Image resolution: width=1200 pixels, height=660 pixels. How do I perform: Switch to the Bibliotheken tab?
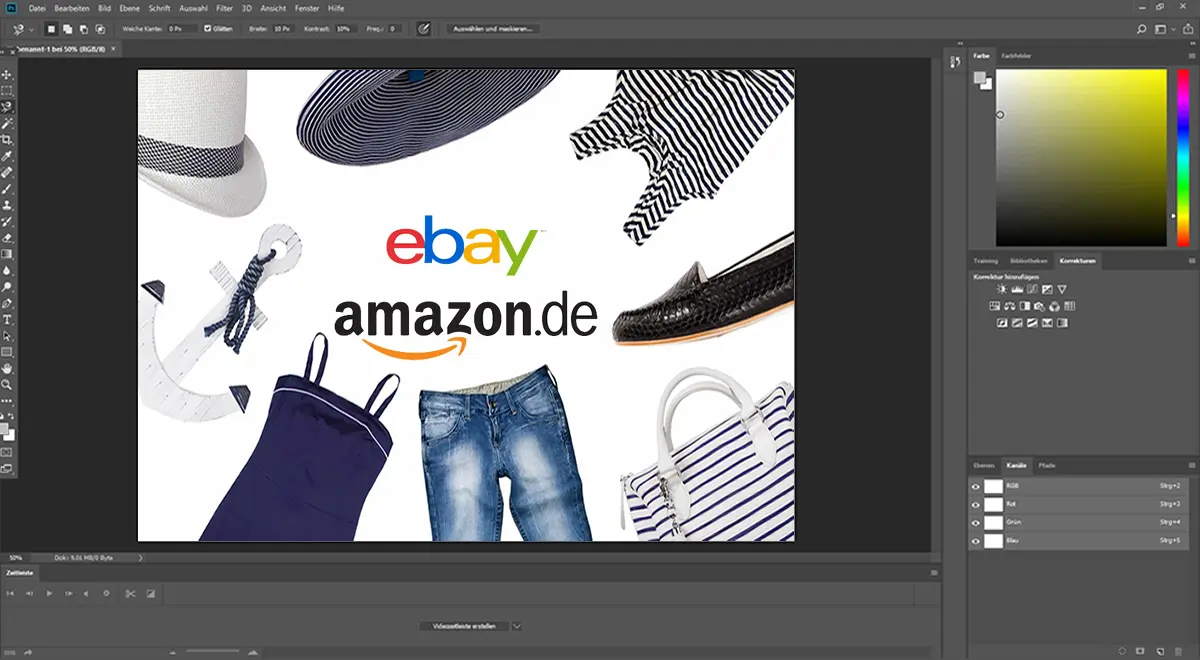(x=1029, y=261)
